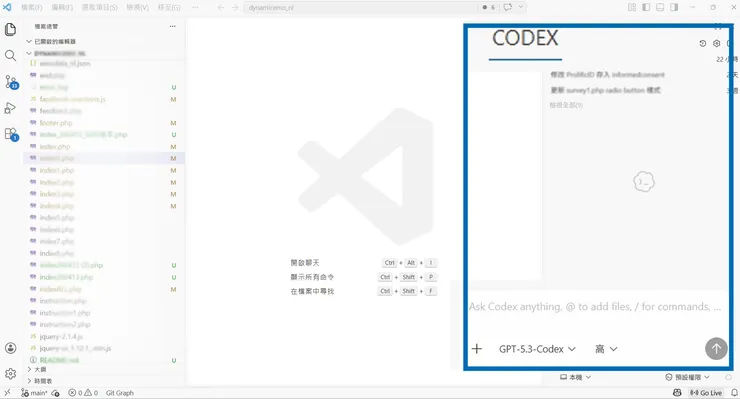The width and height of the screenshot is (740, 399).
Task: Open the 本機 environment dropdown
Action: [575, 377]
